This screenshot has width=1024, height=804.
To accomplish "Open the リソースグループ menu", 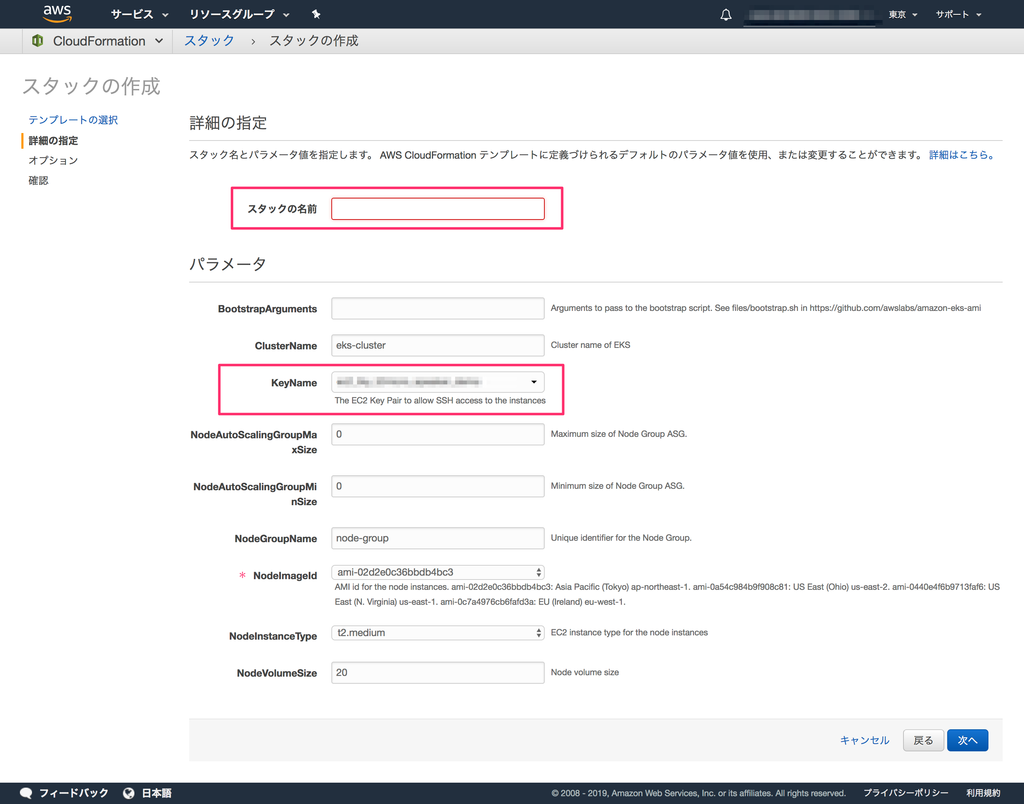I will 239,14.
